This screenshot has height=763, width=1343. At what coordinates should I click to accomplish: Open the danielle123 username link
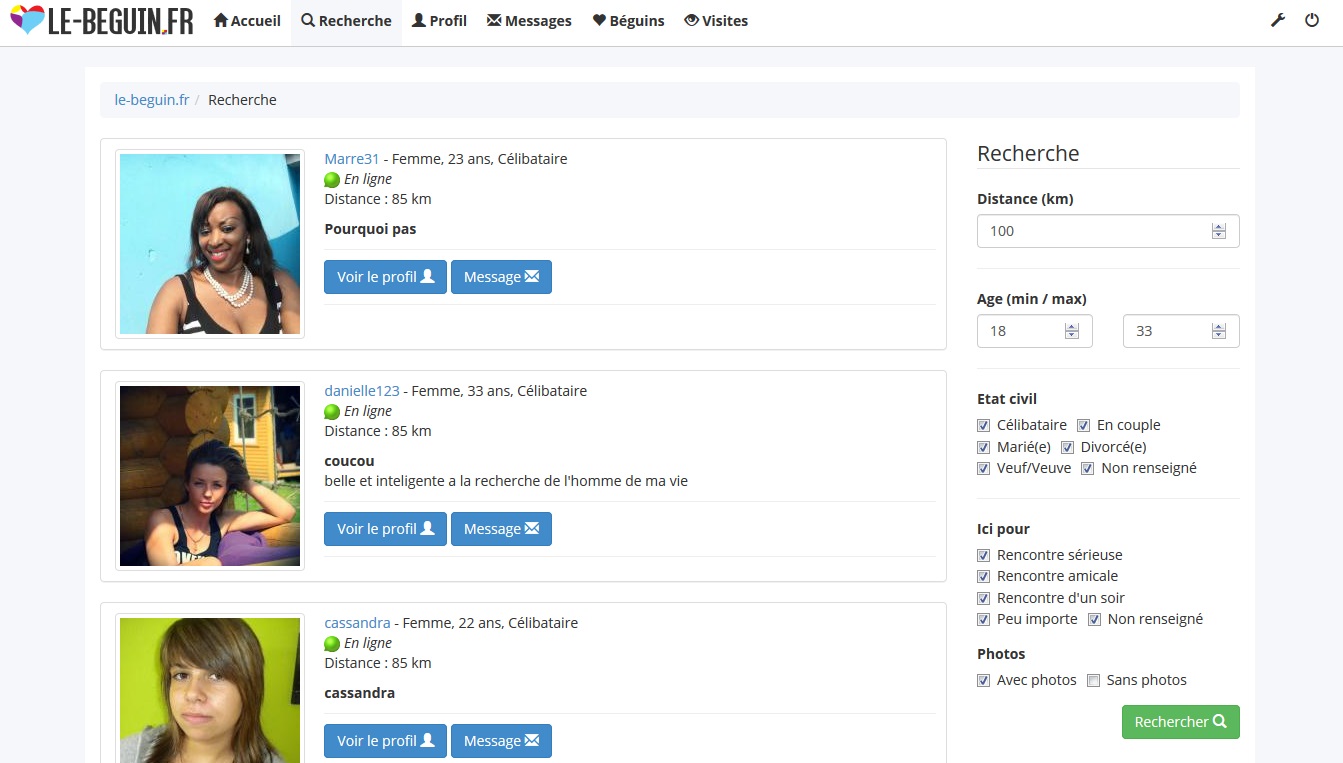click(362, 391)
